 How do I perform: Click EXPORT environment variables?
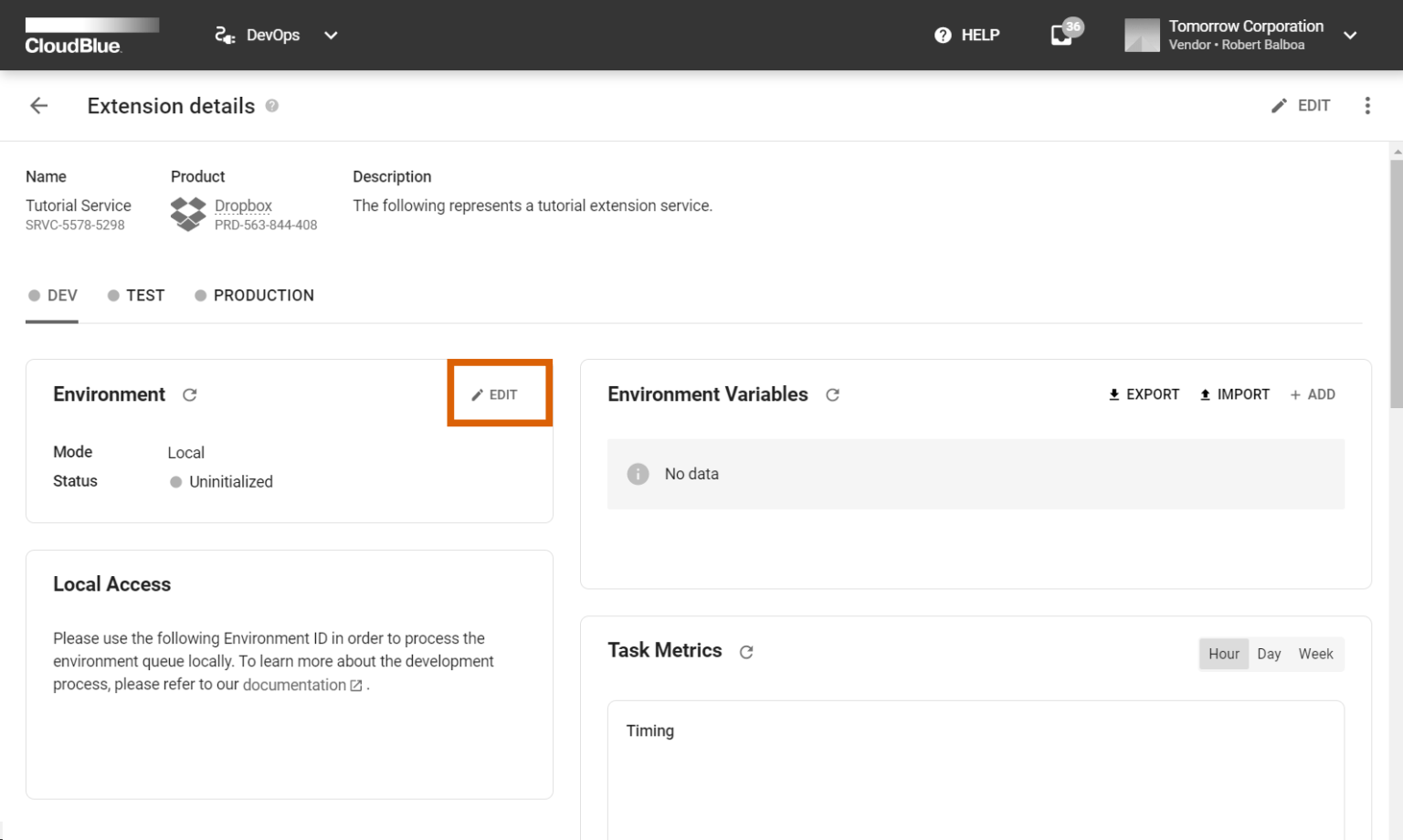click(x=1144, y=394)
